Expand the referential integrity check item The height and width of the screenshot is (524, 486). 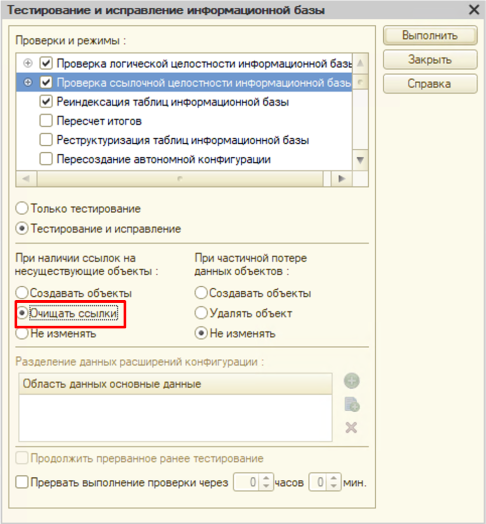(x=28, y=82)
